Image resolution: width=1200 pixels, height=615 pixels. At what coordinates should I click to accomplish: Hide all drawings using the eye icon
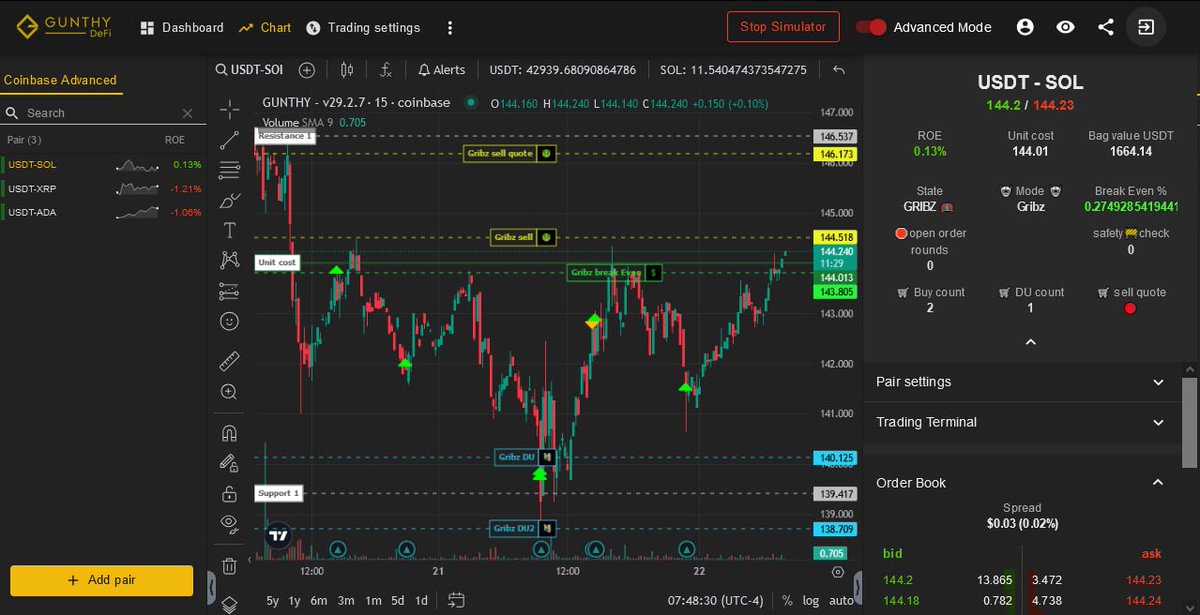click(x=229, y=523)
